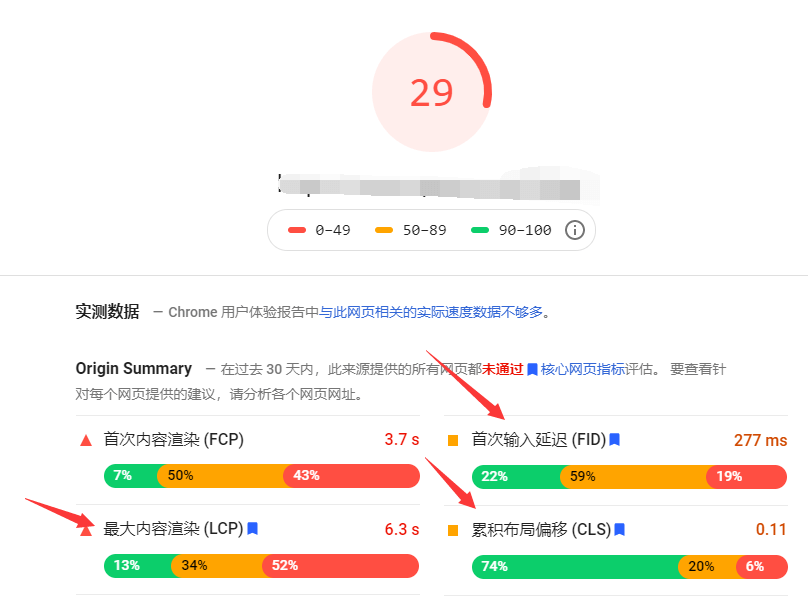Click the info icon beside the score legend
Viewport: 808px width, 609px height.
(575, 230)
